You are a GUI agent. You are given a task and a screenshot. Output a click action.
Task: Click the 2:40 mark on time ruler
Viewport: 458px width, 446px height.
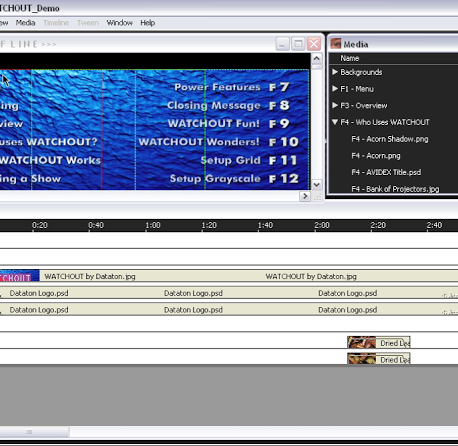pyautogui.click(x=434, y=226)
